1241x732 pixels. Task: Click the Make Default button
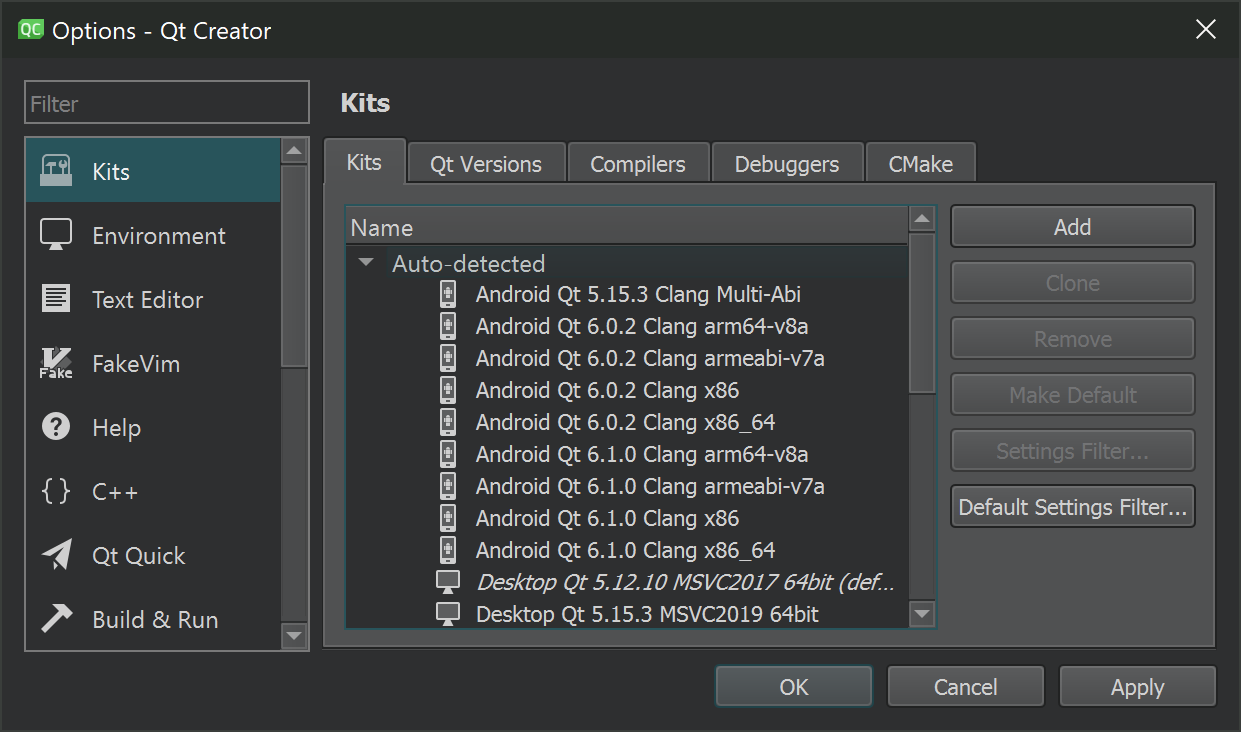1073,395
